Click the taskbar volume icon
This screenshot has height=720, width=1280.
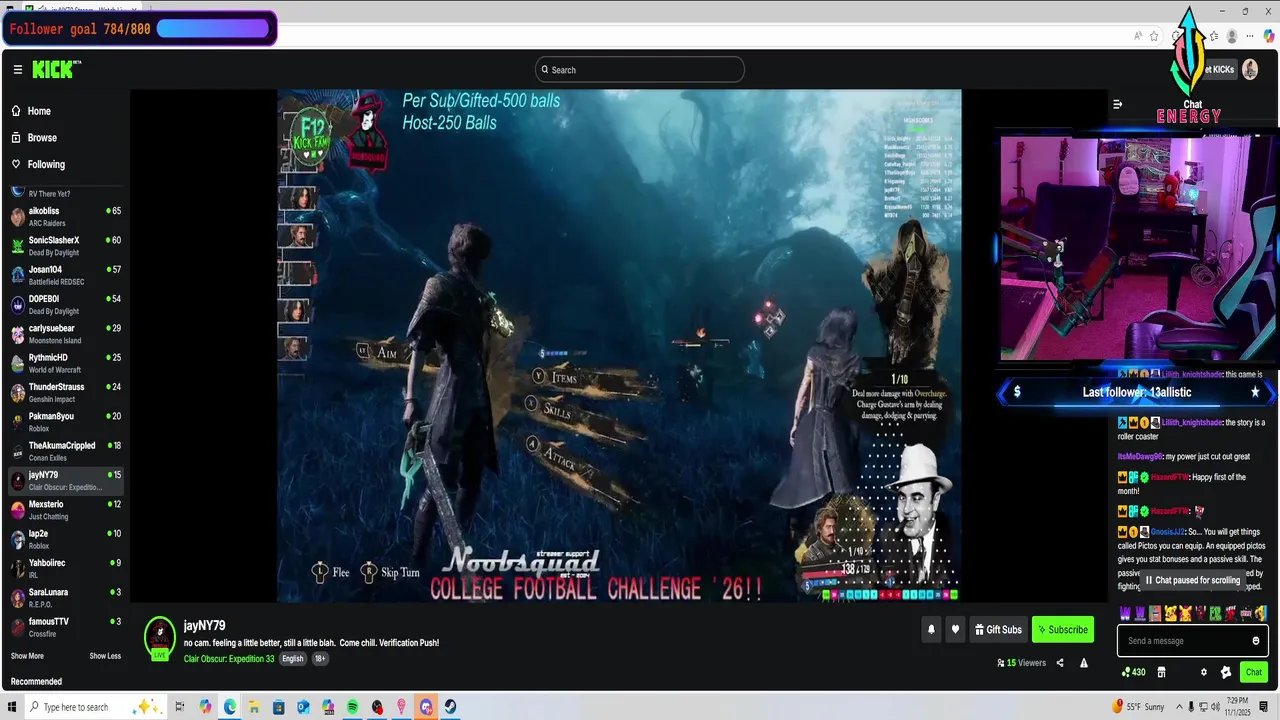[1214, 707]
